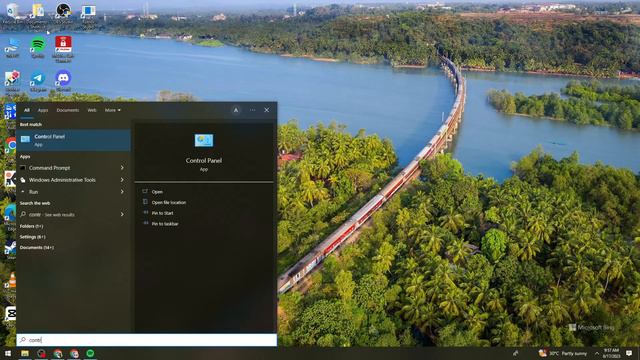Expand Command Prompt result details arrow
640x360 pixels.
pyautogui.click(x=122, y=168)
